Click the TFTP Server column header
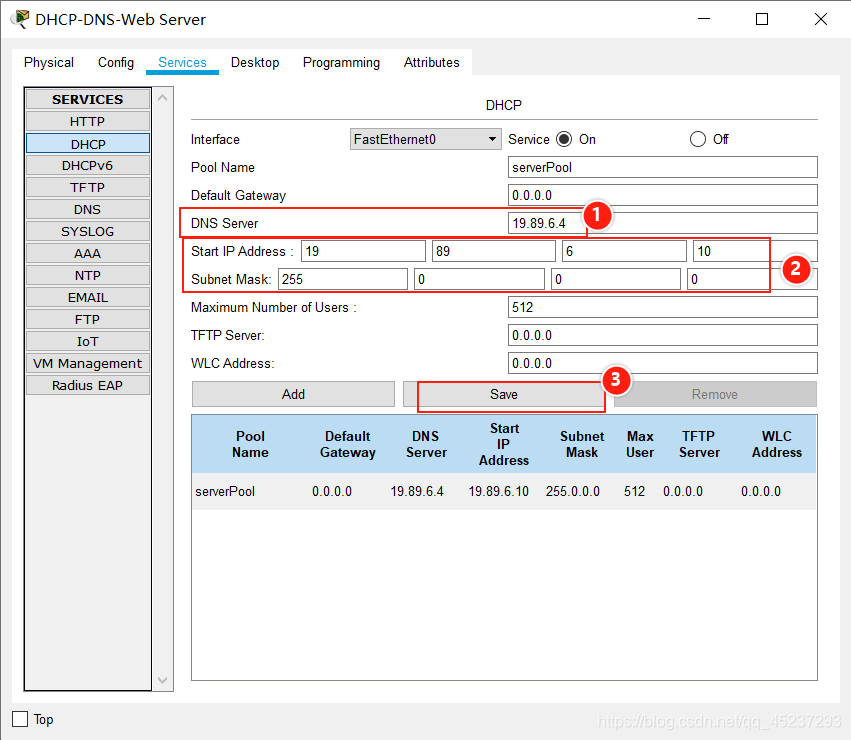The height and width of the screenshot is (740, 851). point(699,444)
